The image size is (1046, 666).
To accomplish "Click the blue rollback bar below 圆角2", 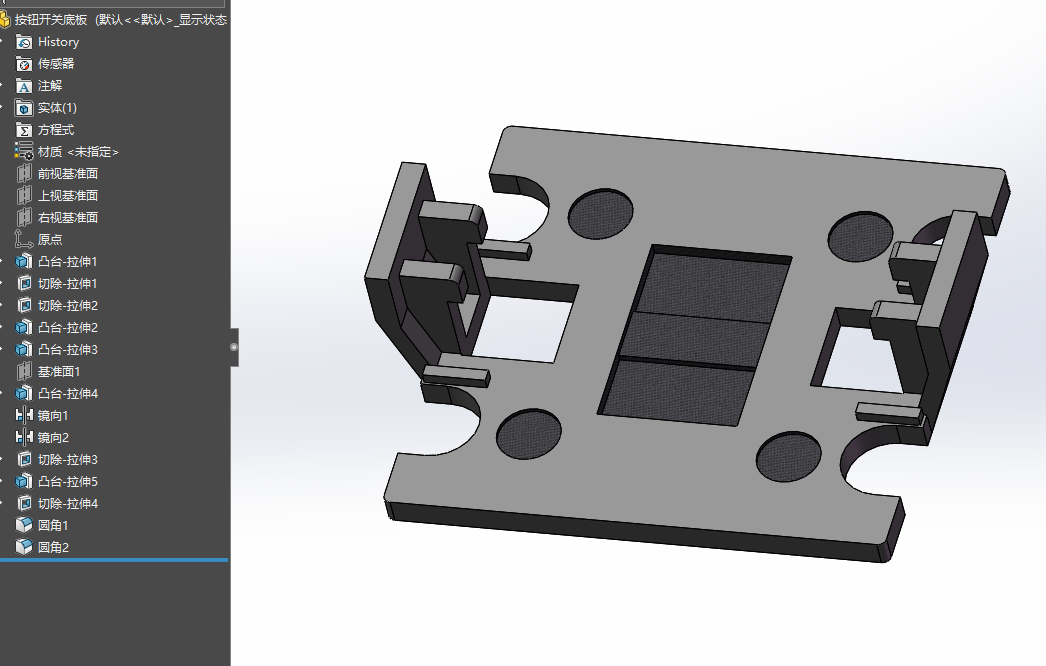I will (x=114, y=560).
